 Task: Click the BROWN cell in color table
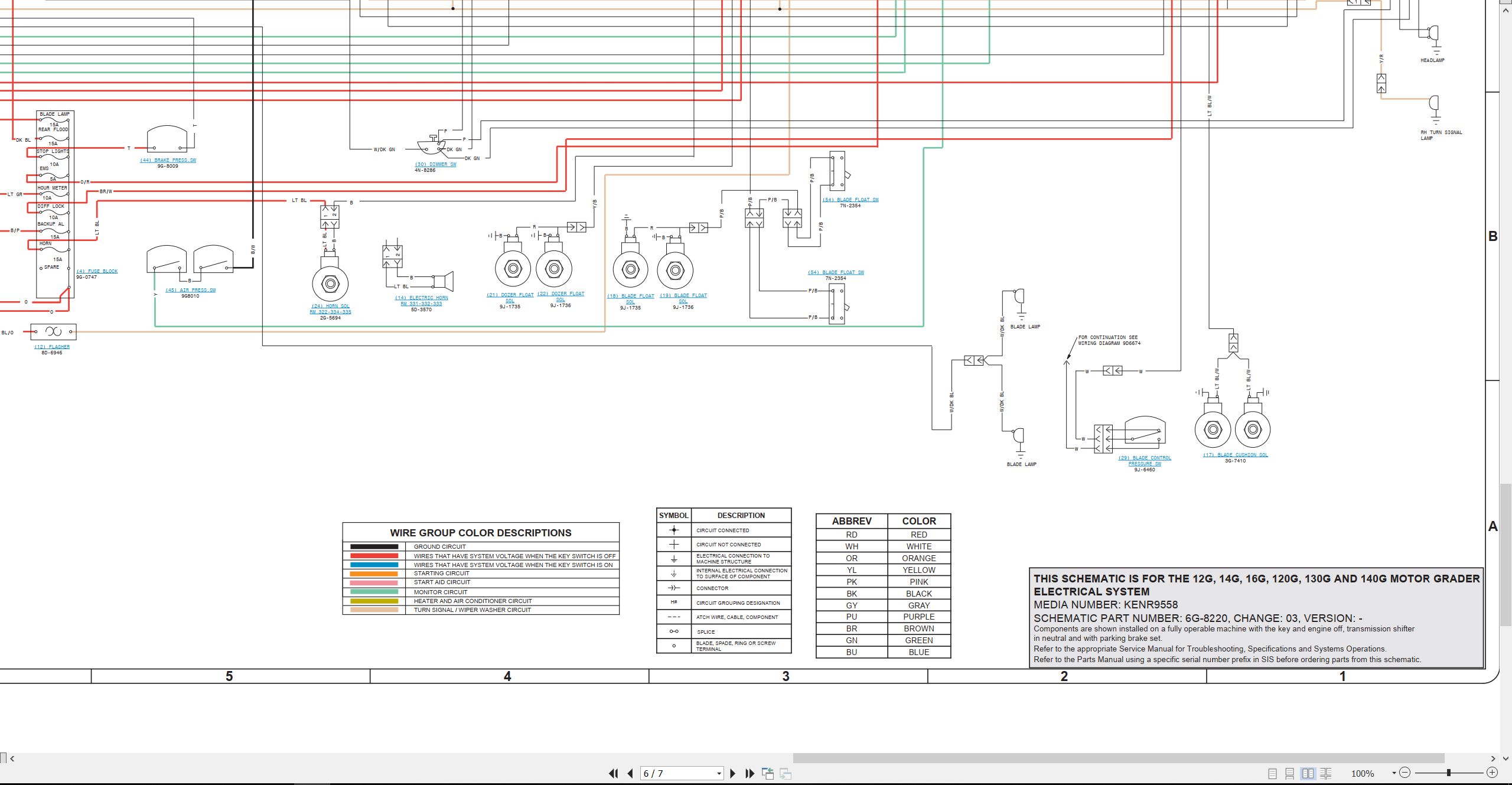pyautogui.click(x=919, y=628)
